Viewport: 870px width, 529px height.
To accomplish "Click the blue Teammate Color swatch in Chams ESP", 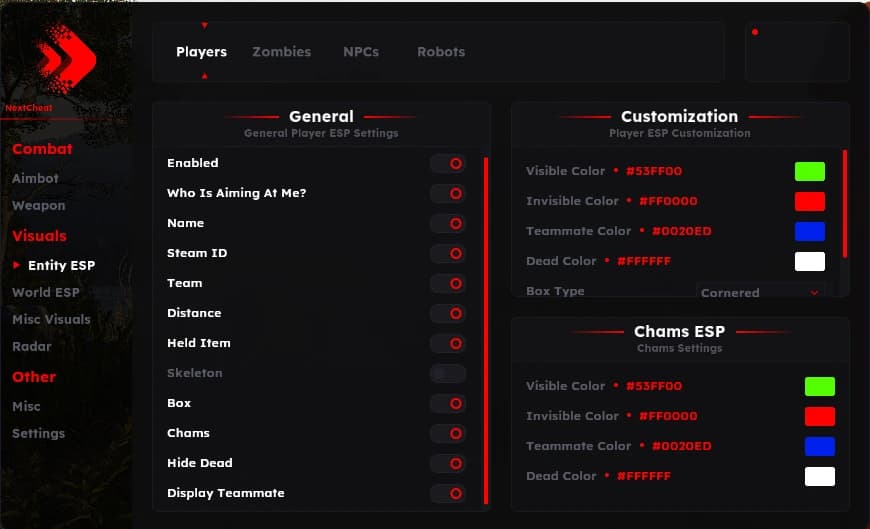I will tap(820, 446).
